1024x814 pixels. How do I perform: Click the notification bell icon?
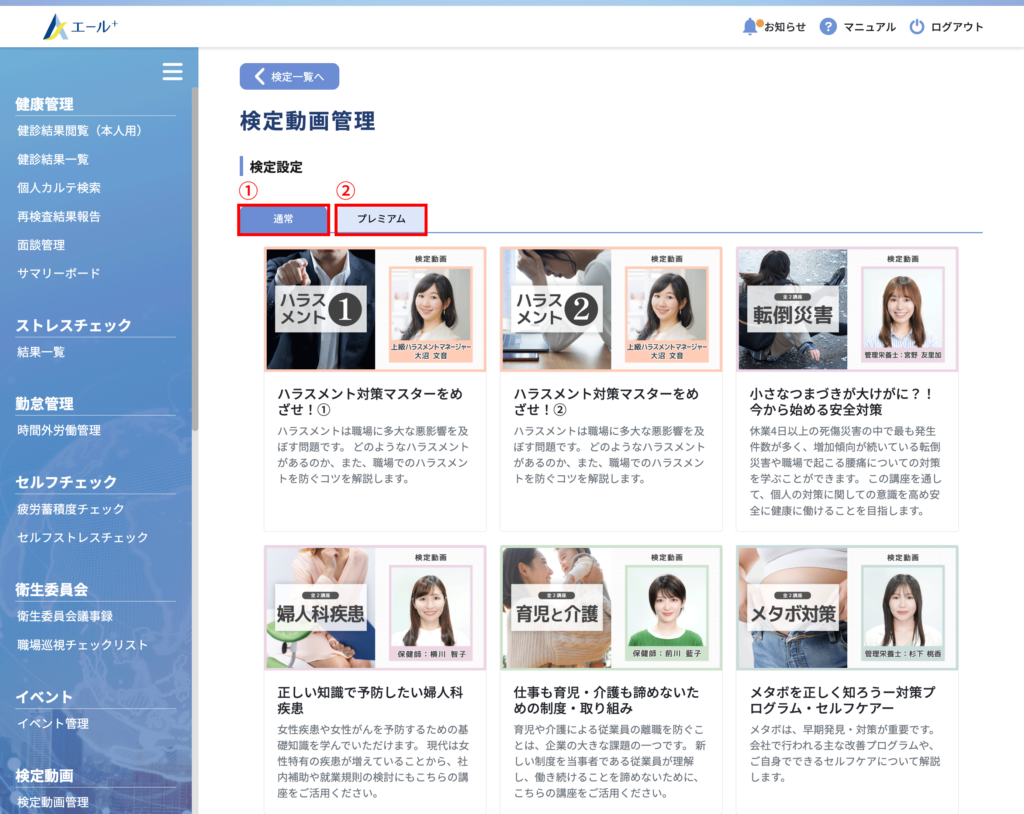pyautogui.click(x=751, y=27)
